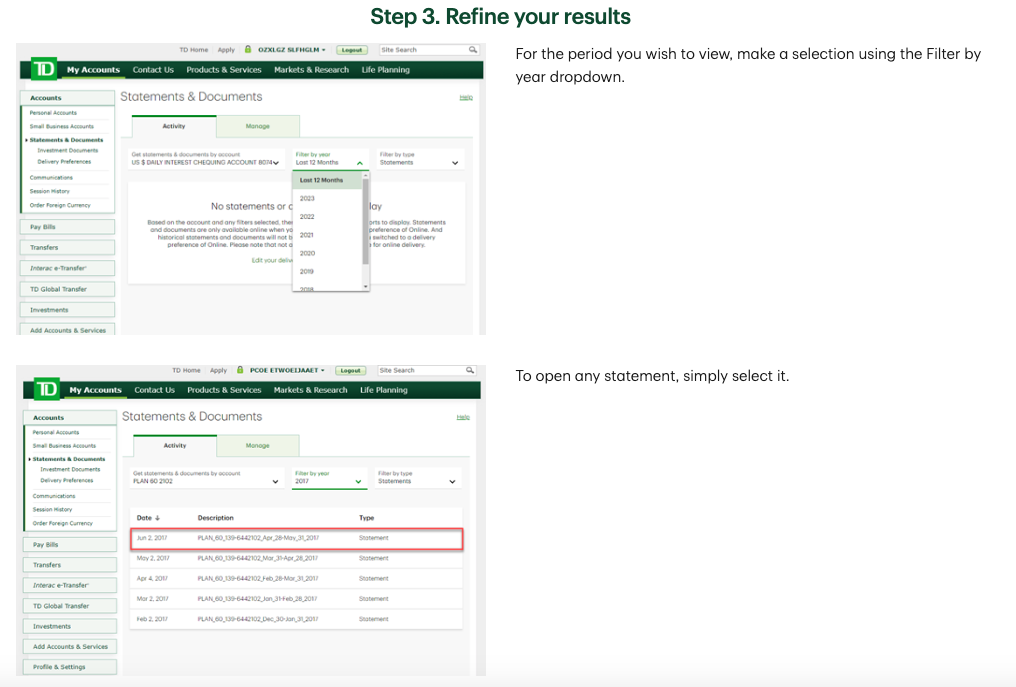Screen dimensions: 1016x687
Task: Click Personal Accounts in top screenshot's sidebar
Action: 53,113
